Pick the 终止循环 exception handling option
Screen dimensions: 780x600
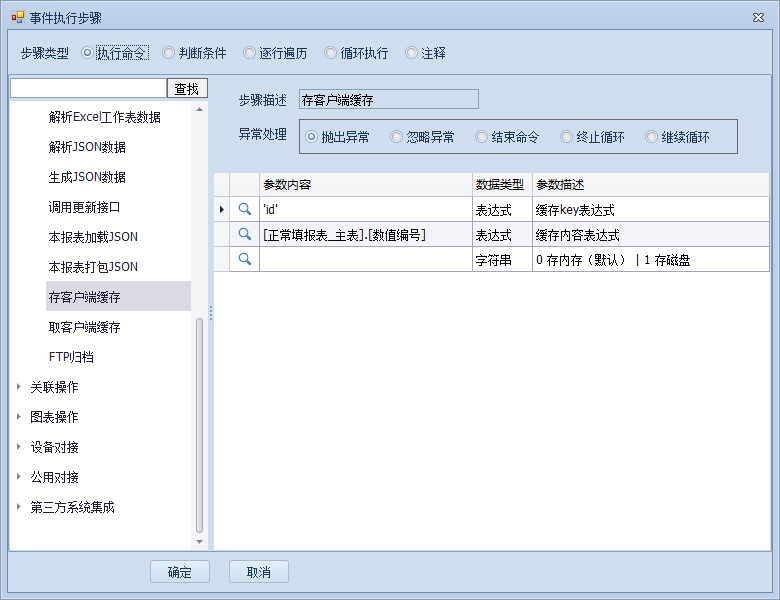coord(567,137)
